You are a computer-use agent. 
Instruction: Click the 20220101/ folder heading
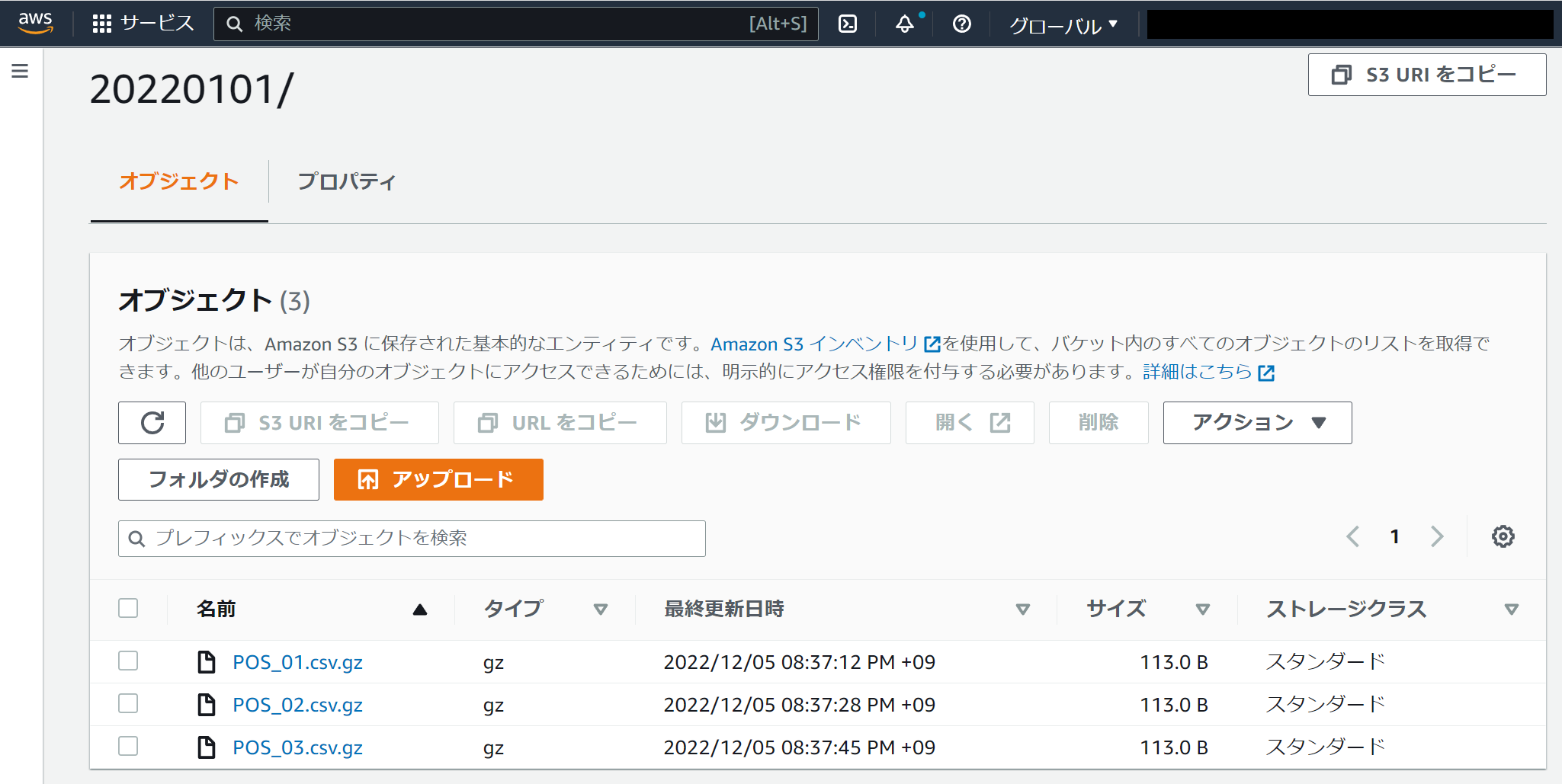coord(191,89)
